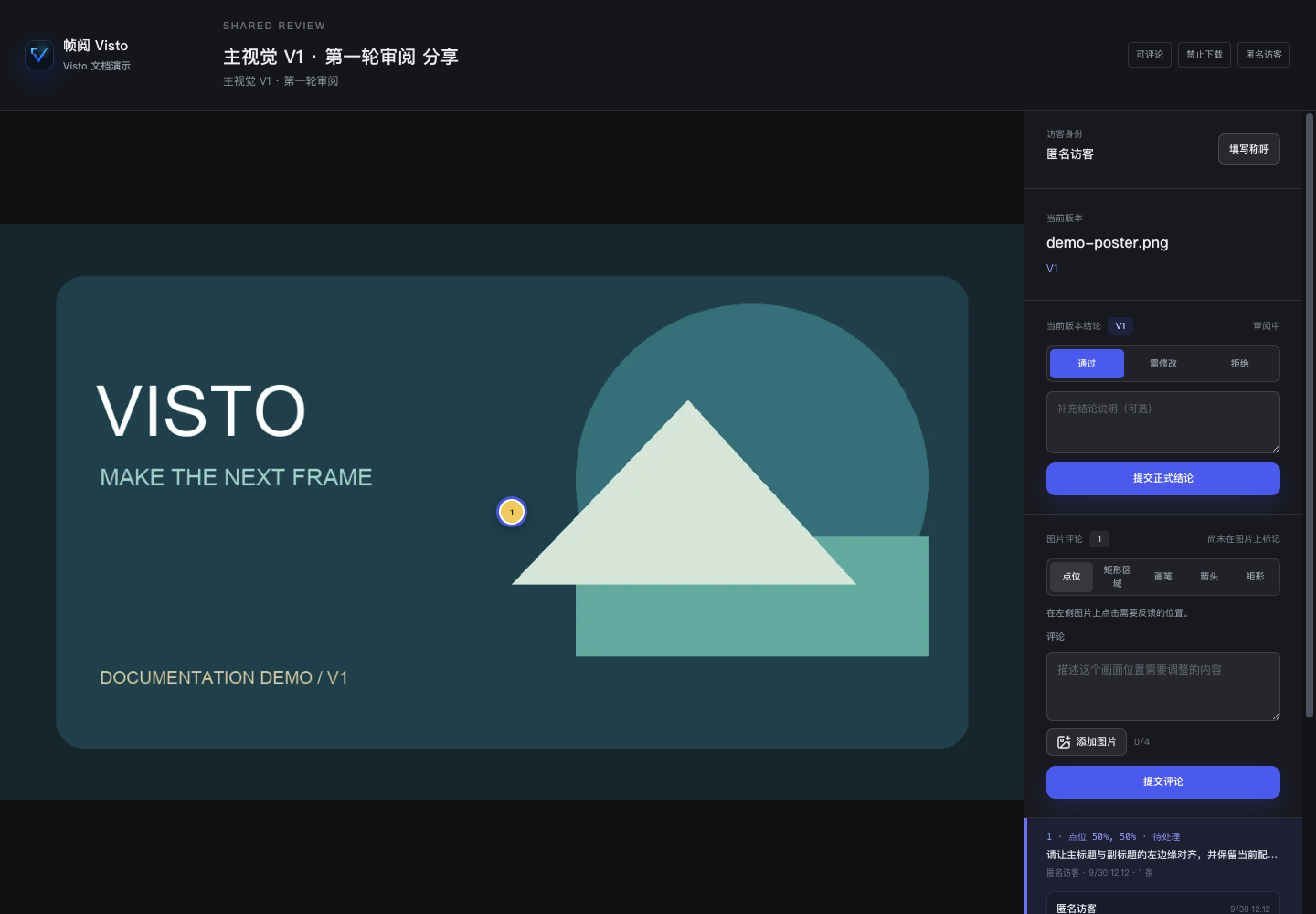The height and width of the screenshot is (914, 1316).
Task: Focus the 补充结论说明 text area
Action: (1163, 422)
